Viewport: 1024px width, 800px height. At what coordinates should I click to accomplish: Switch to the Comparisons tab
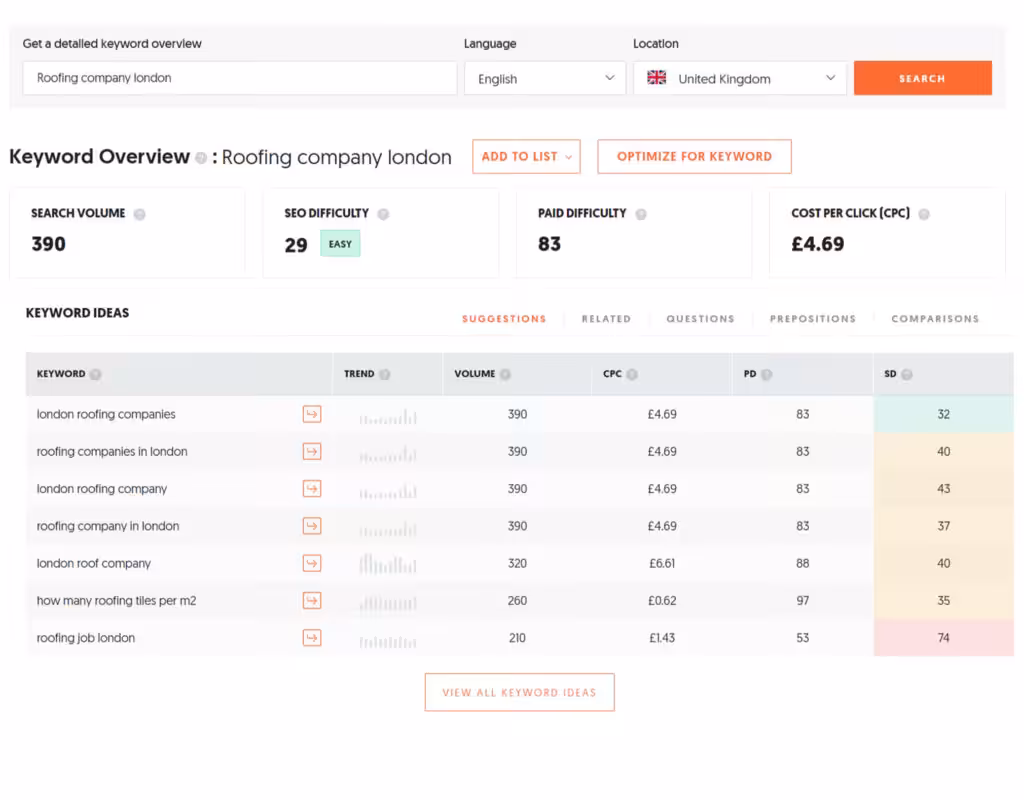coord(935,319)
